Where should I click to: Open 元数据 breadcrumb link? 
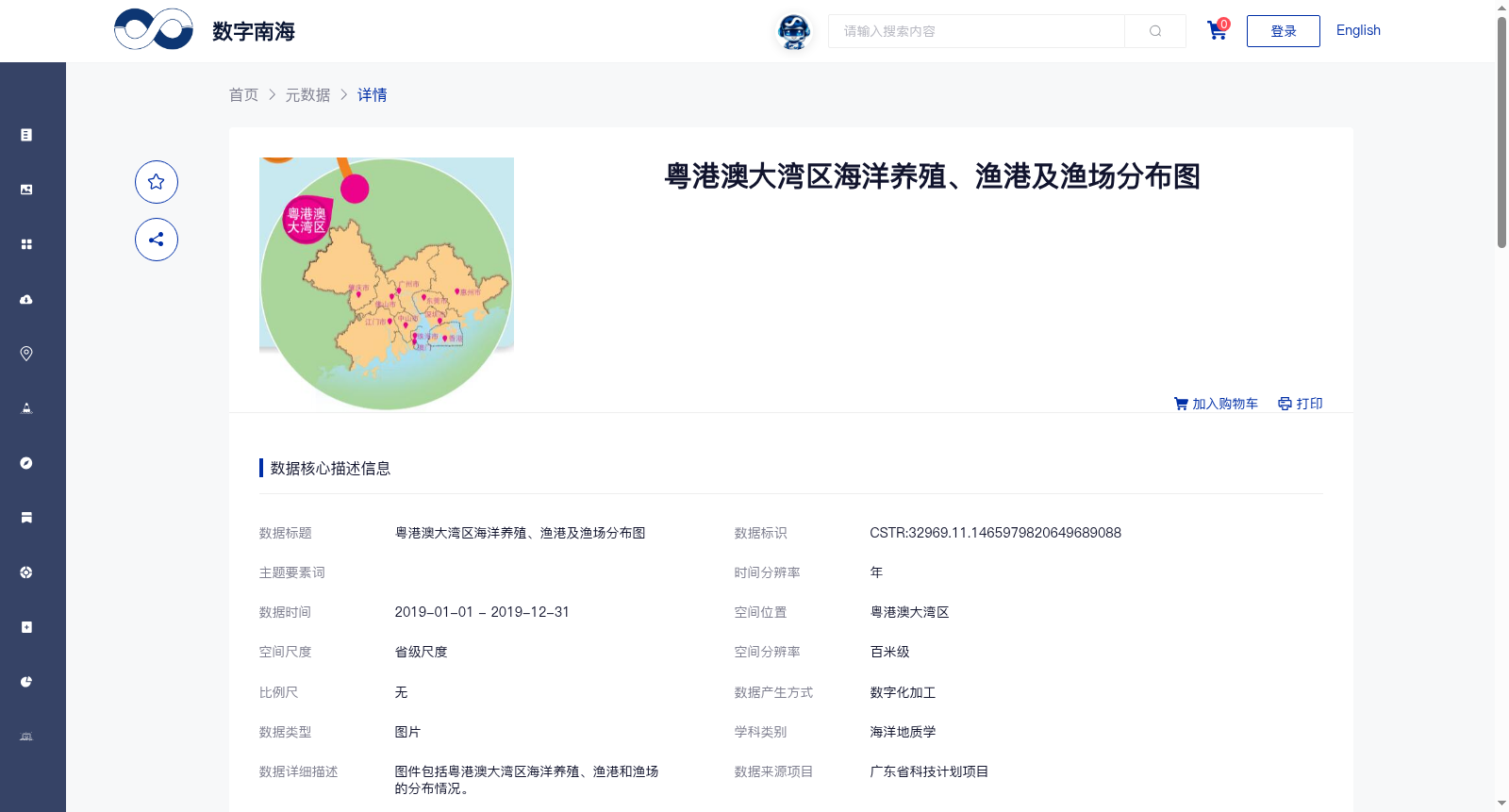point(308,94)
